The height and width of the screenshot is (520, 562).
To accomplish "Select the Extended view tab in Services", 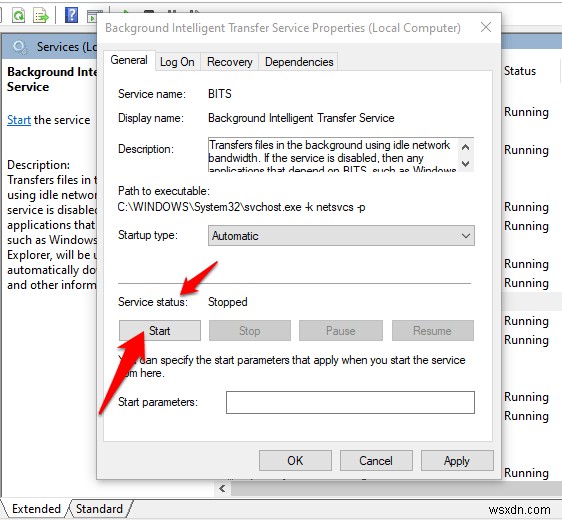I will (x=36, y=509).
